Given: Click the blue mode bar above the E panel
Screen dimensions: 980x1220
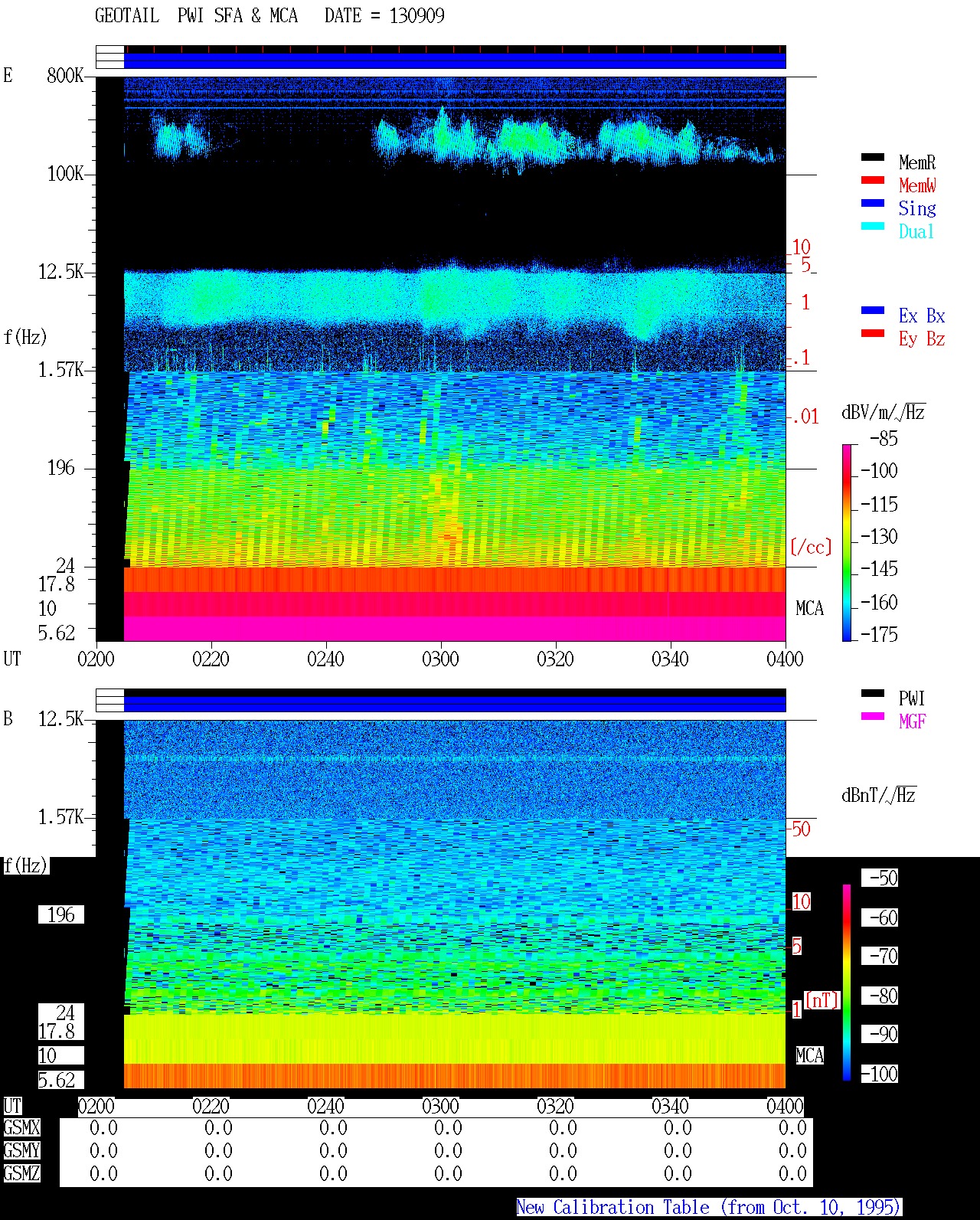Looking at the screenshot, I should [455, 61].
